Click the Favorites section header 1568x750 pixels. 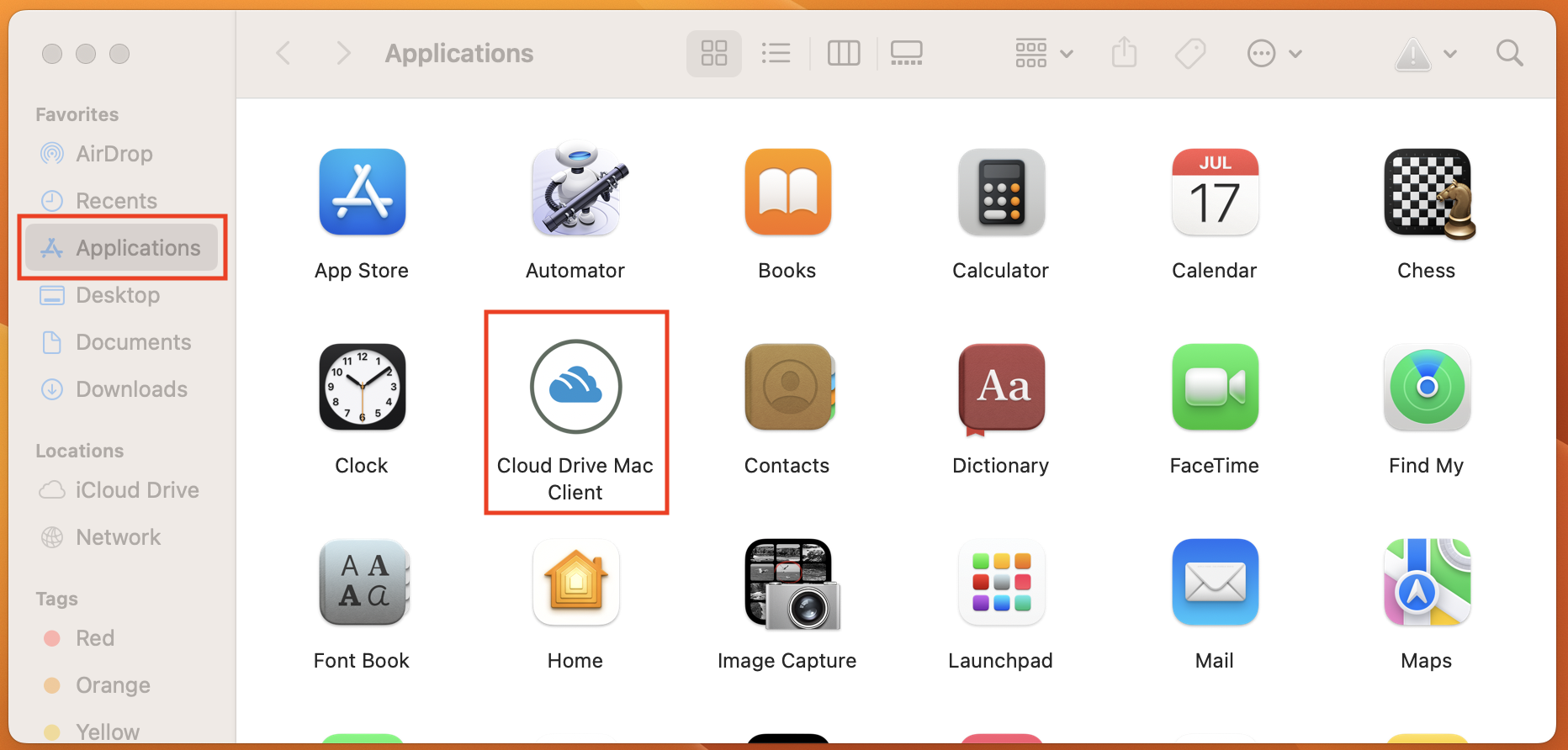click(77, 114)
